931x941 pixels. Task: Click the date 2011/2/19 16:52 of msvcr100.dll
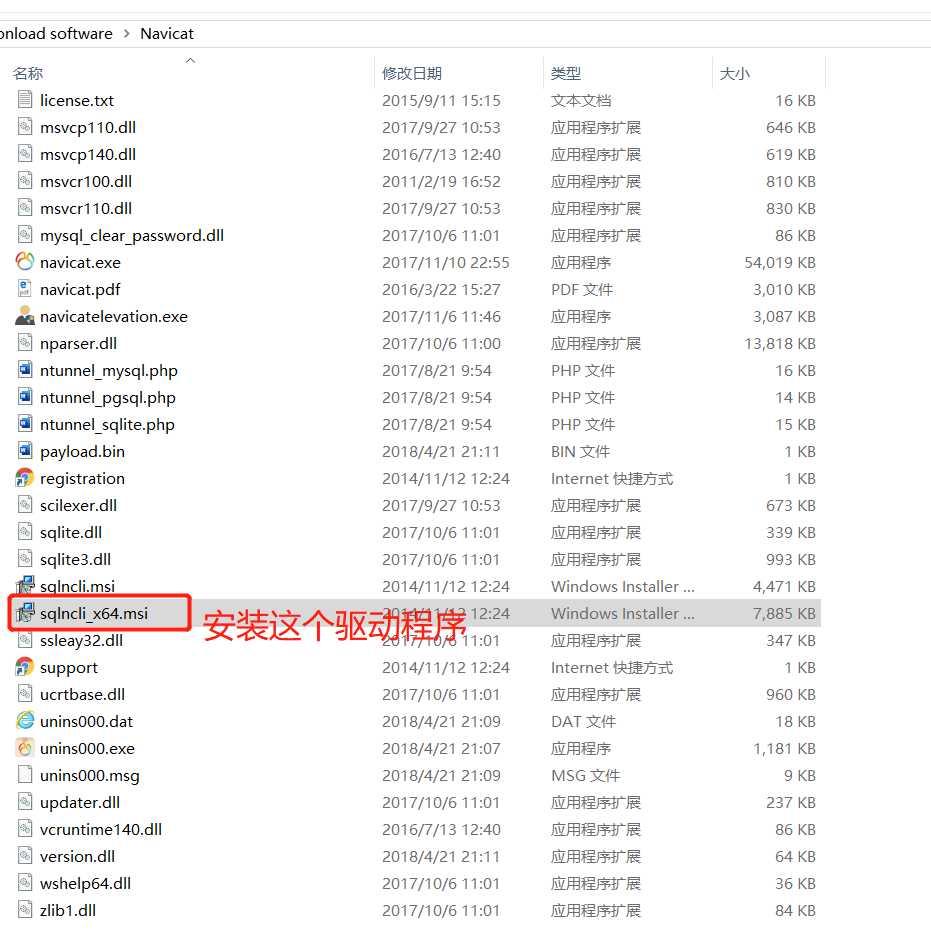click(441, 181)
